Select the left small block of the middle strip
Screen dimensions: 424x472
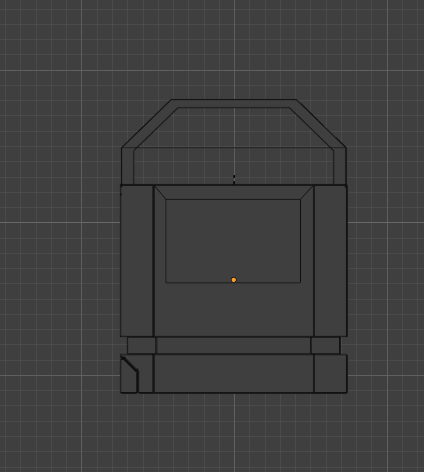pyautogui.click(x=141, y=345)
